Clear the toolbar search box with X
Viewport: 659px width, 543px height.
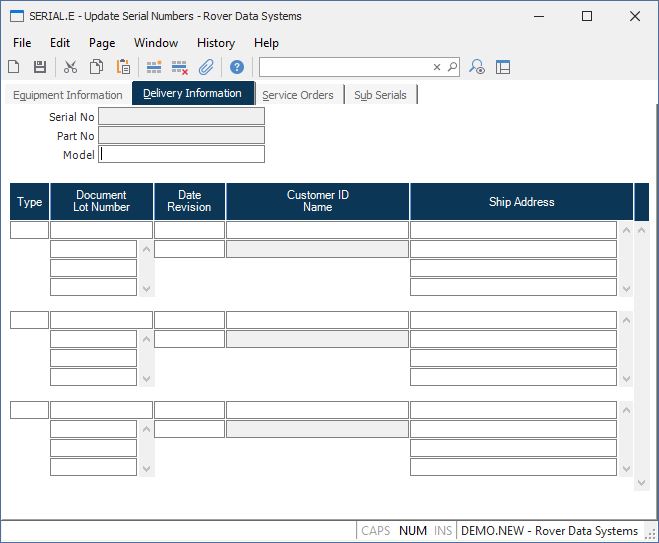coord(437,67)
